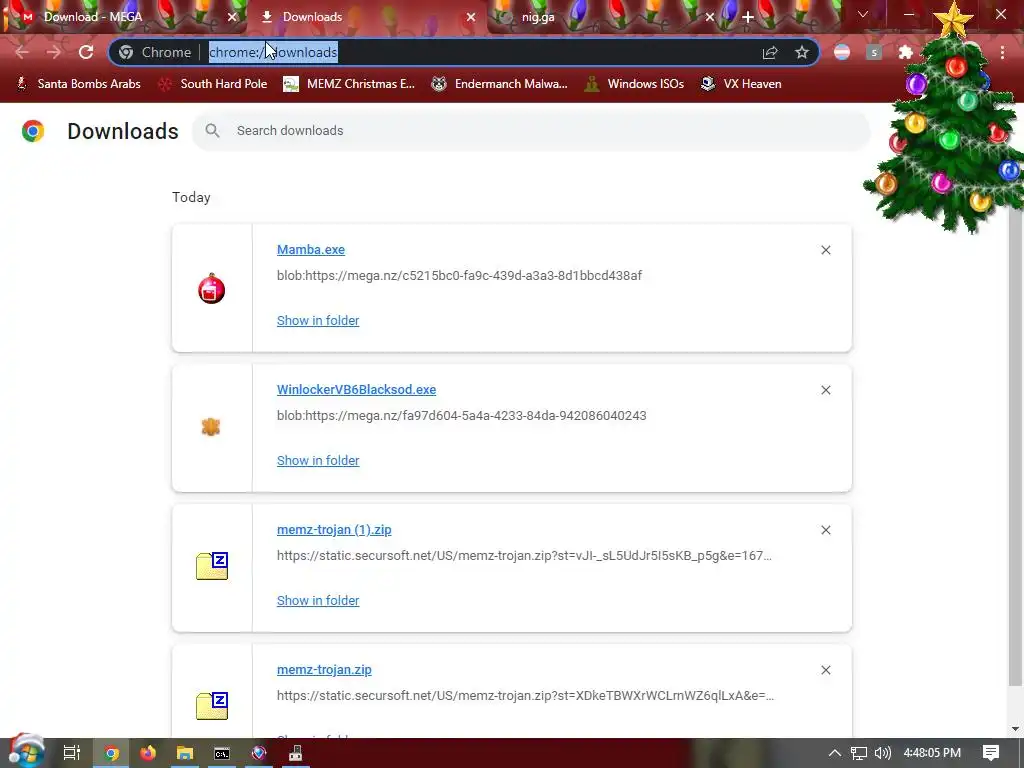Open the Mamba.exe download link

tap(311, 249)
